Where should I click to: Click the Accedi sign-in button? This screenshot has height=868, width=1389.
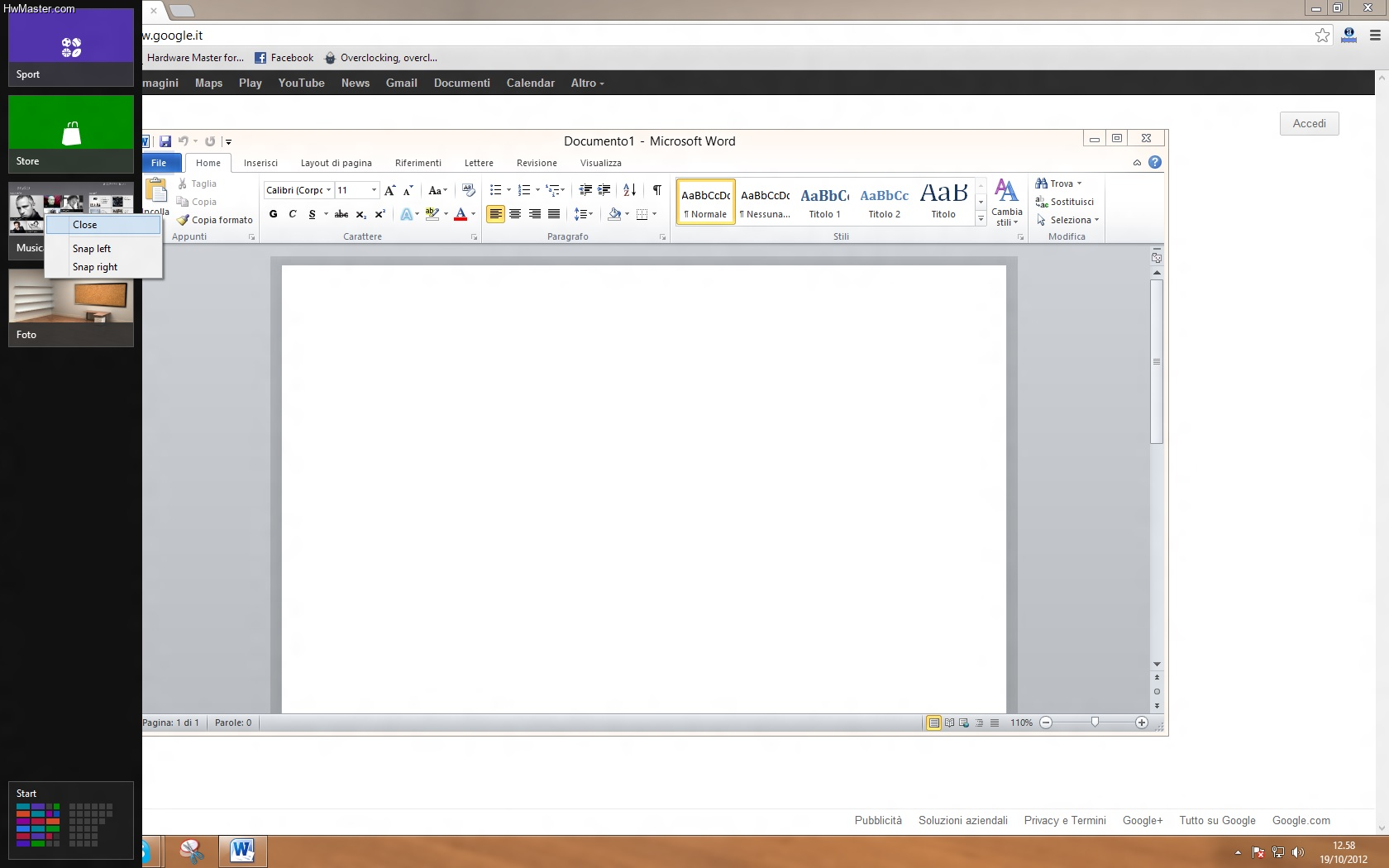[1310, 123]
